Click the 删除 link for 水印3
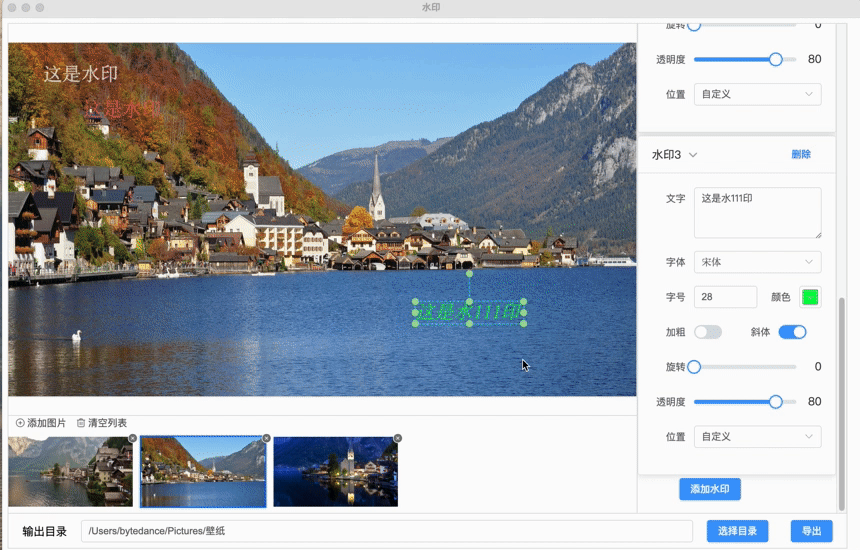 tap(801, 155)
